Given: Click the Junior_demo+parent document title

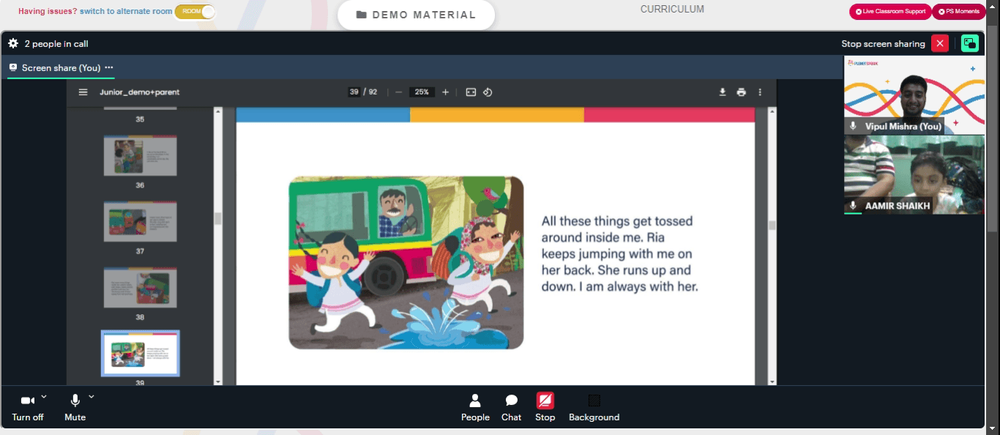Looking at the screenshot, I should [140, 92].
